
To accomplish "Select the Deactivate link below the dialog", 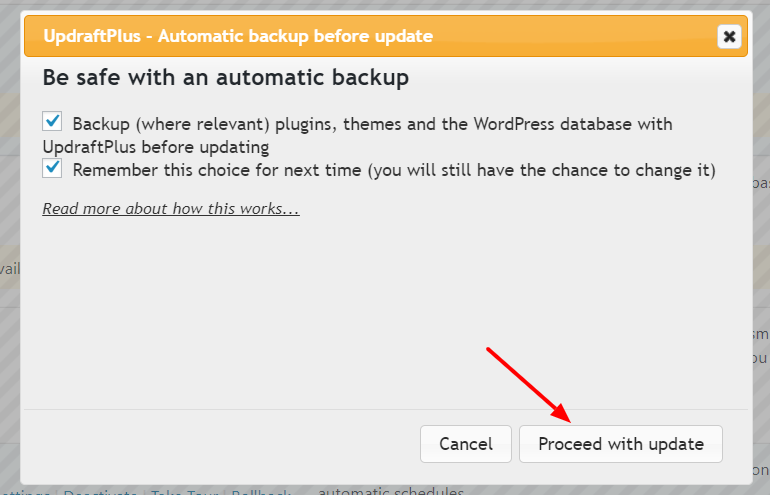I will coord(101,492).
